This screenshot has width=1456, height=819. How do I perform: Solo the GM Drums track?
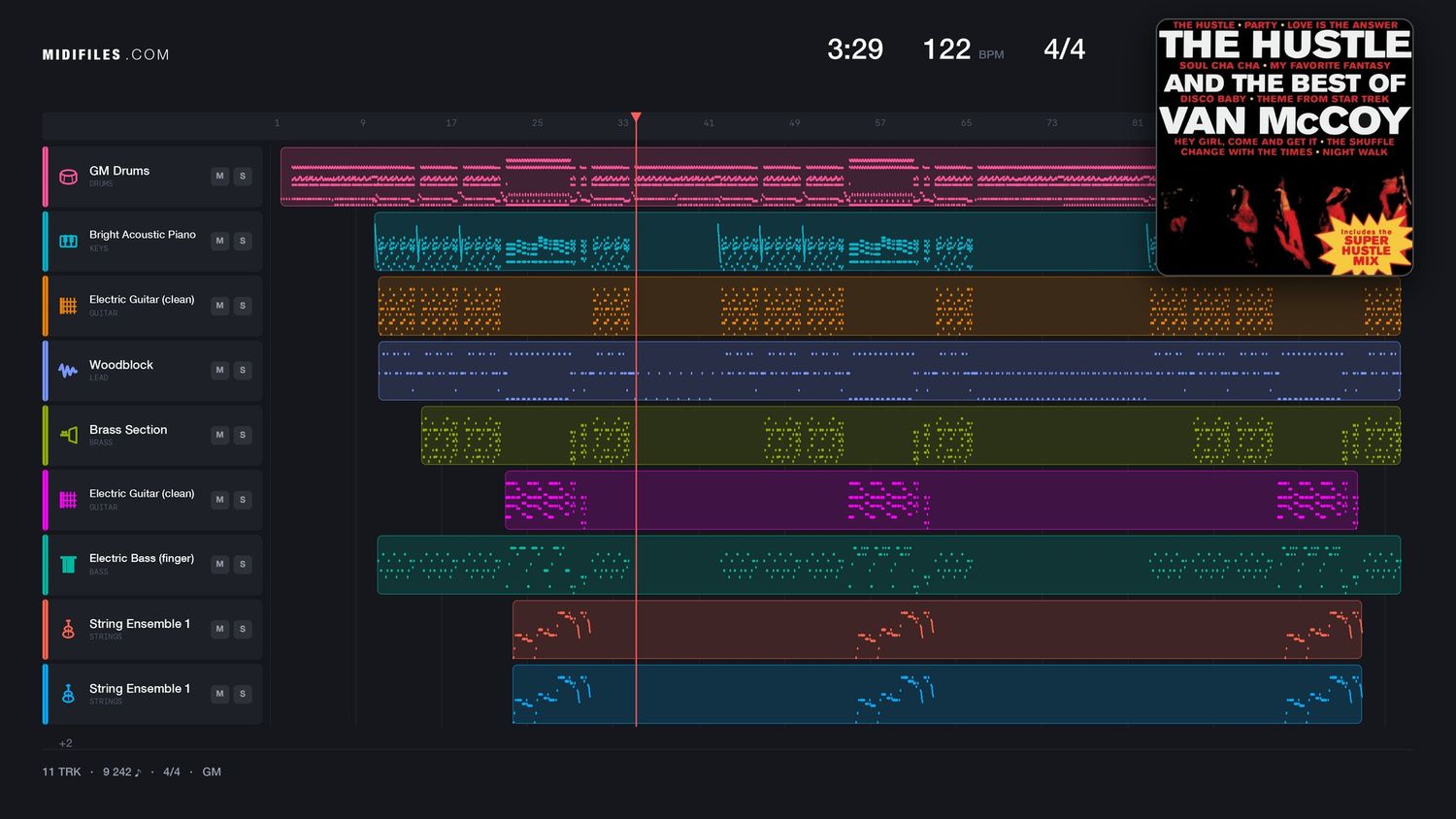pos(243,177)
